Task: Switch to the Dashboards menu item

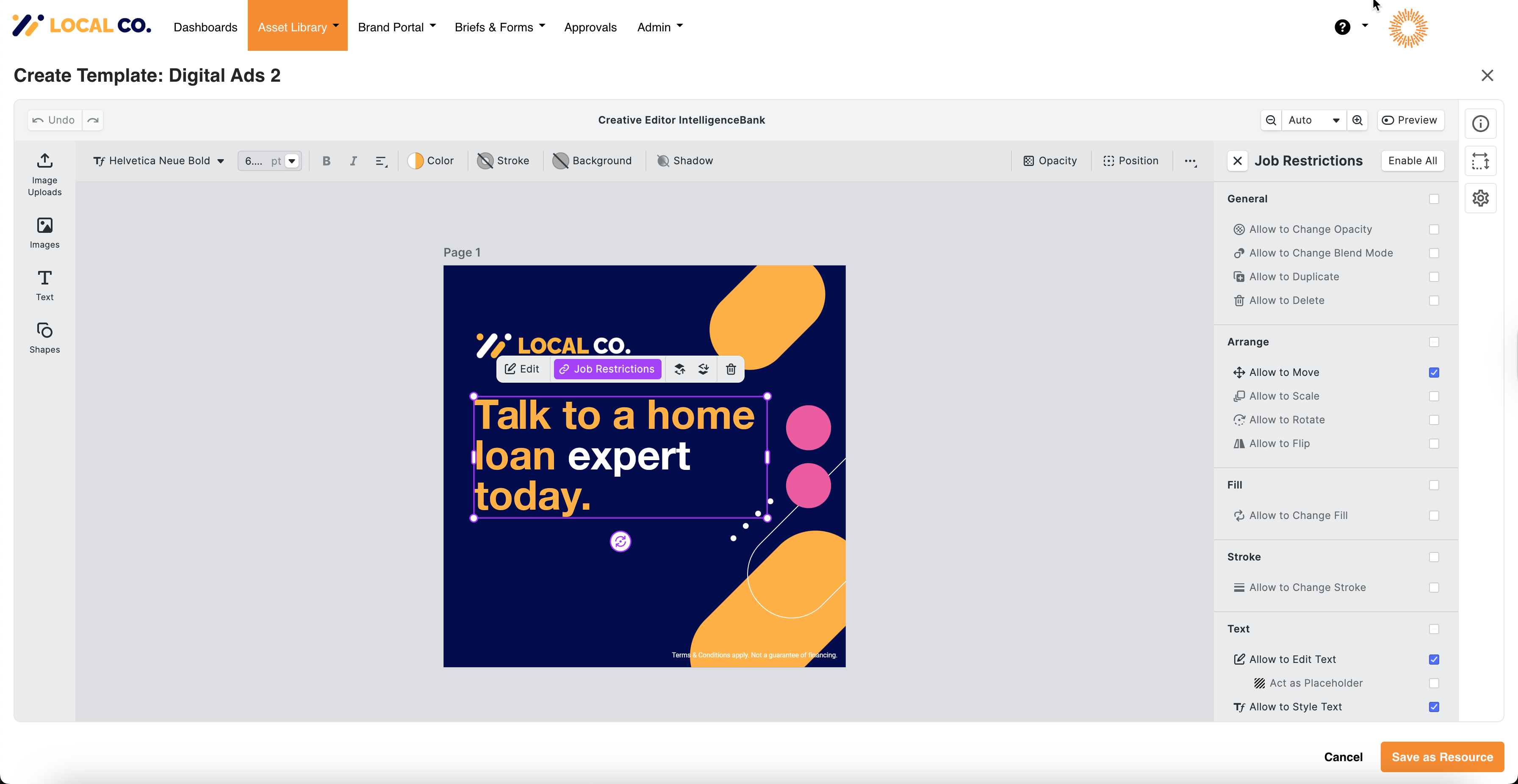Action: click(x=205, y=27)
